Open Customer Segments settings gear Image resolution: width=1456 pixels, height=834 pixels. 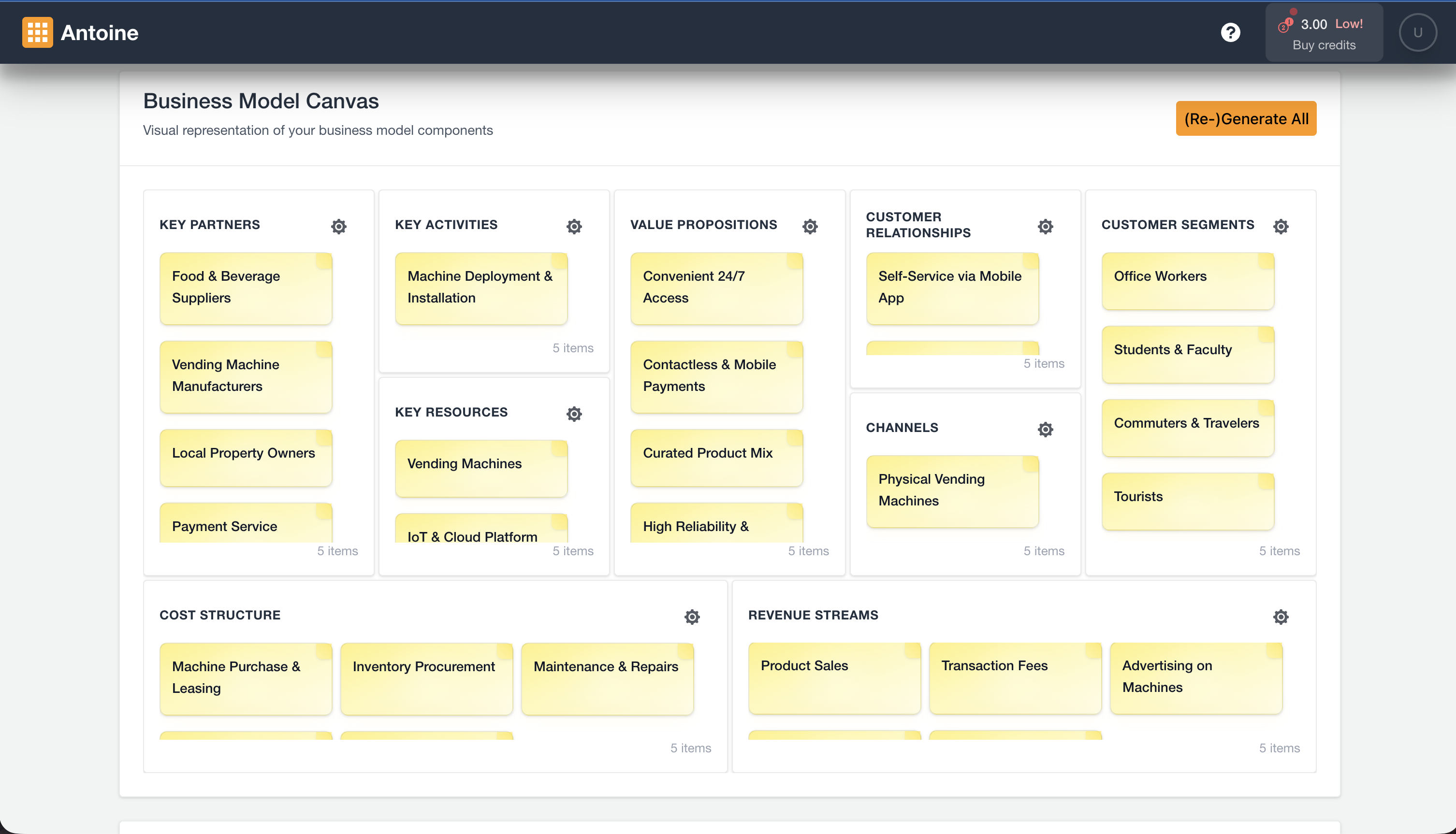point(1281,226)
